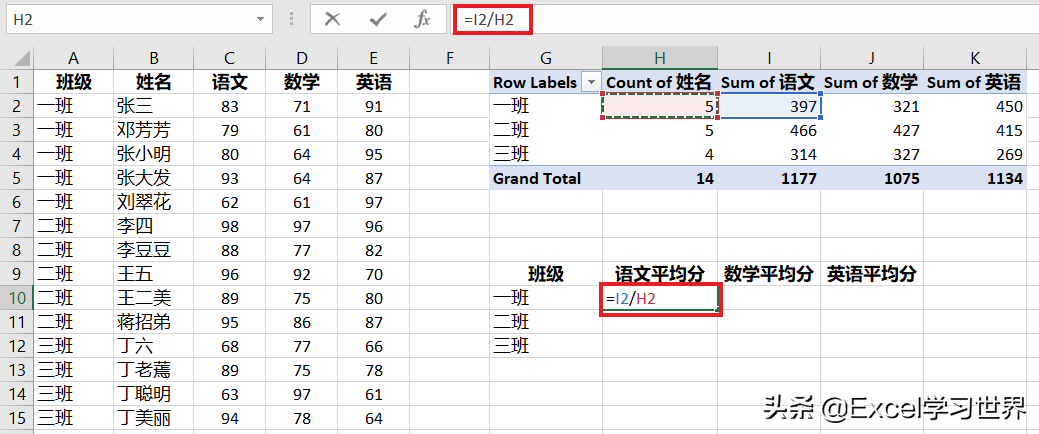Image resolution: width=1039 pixels, height=434 pixels.
Task: Click the Sum of 数学 pivot header
Action: pyautogui.click(x=872, y=82)
